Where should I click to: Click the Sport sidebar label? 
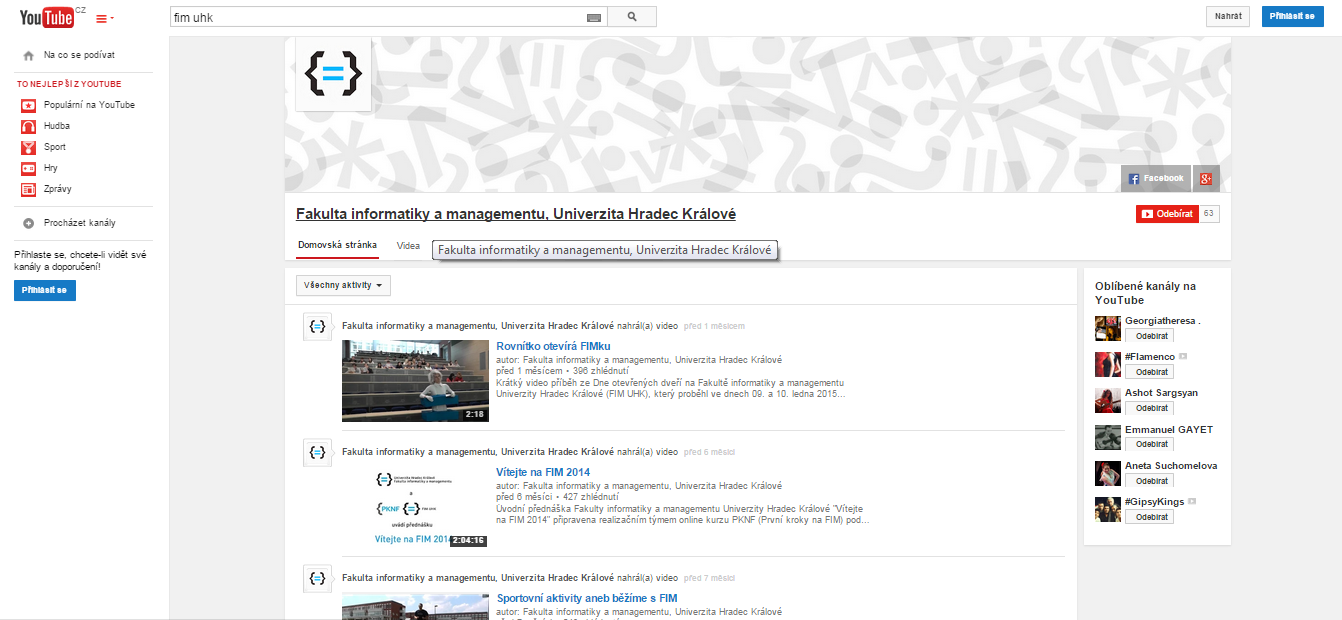[x=55, y=147]
